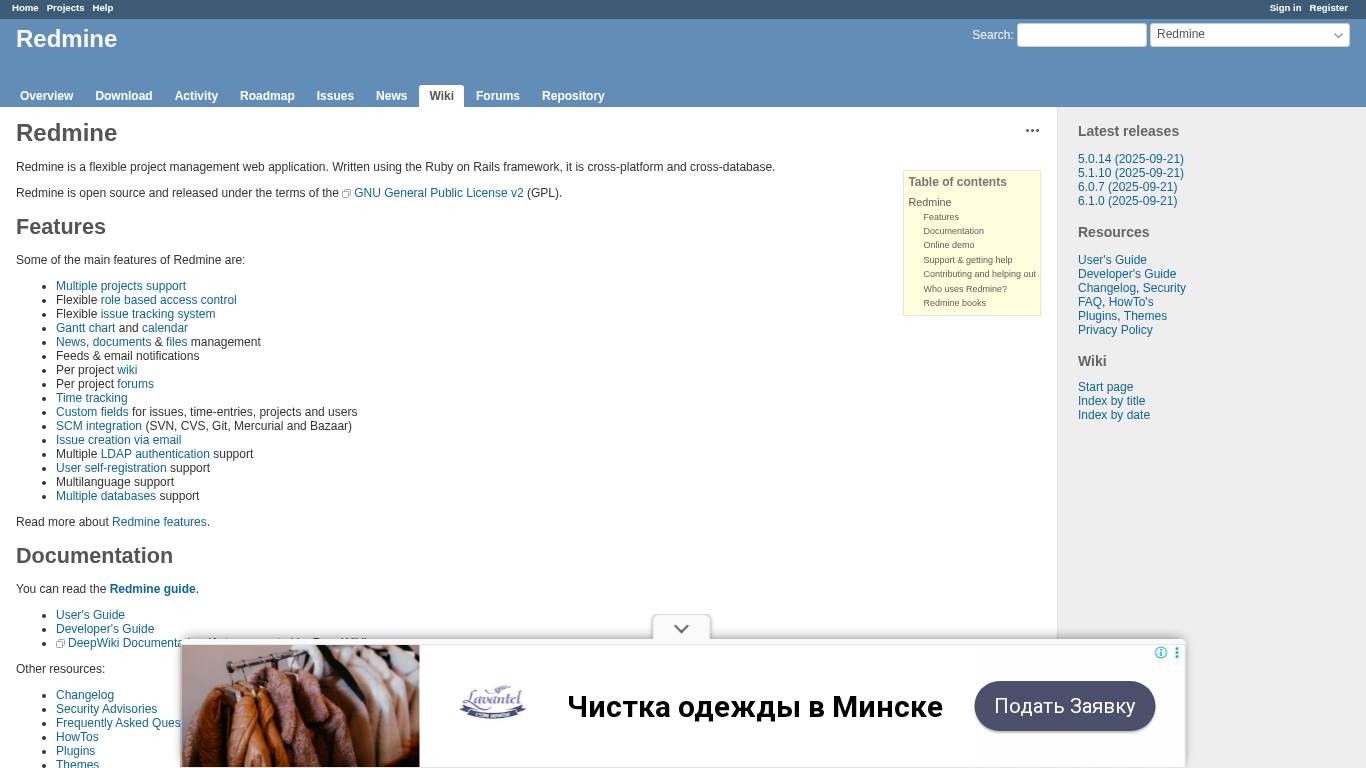Click in the Search text field
1366x768 pixels.
pos(1081,35)
